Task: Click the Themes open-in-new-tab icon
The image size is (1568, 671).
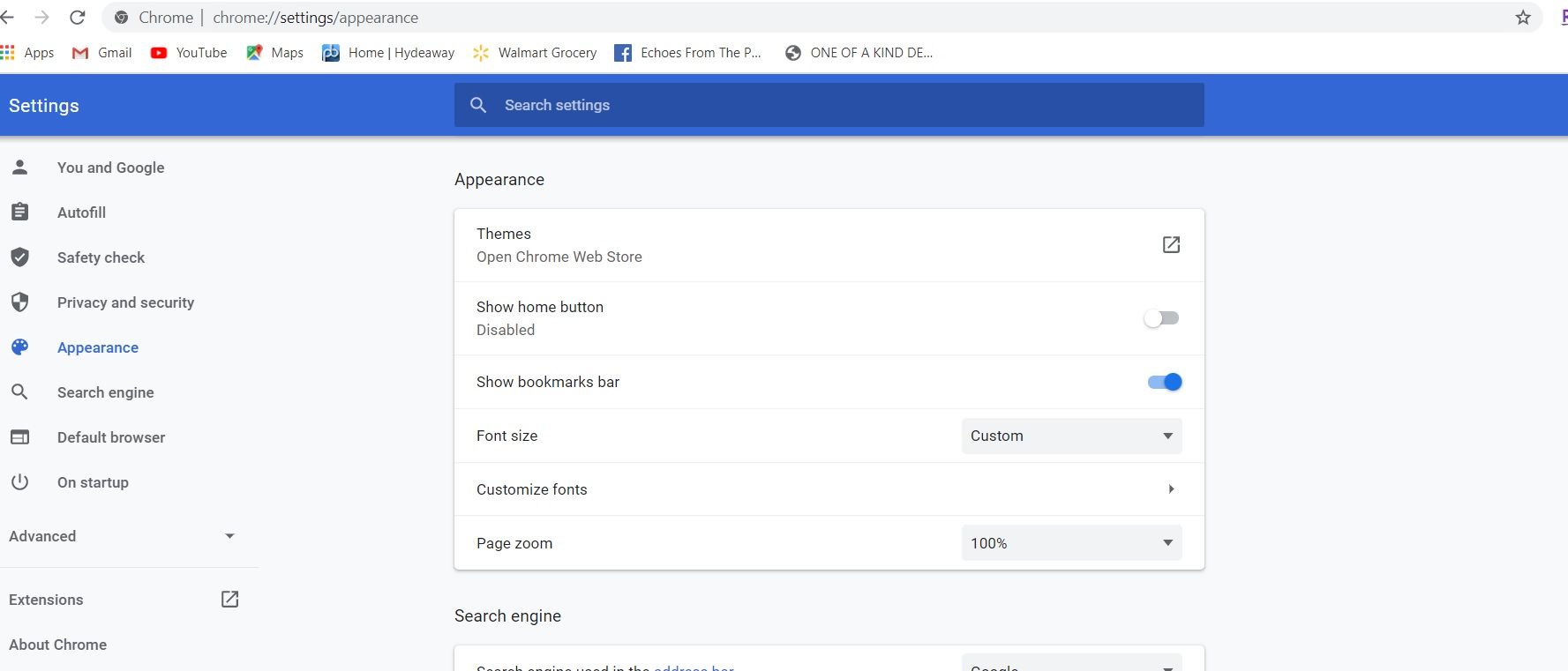Action: pyautogui.click(x=1171, y=245)
